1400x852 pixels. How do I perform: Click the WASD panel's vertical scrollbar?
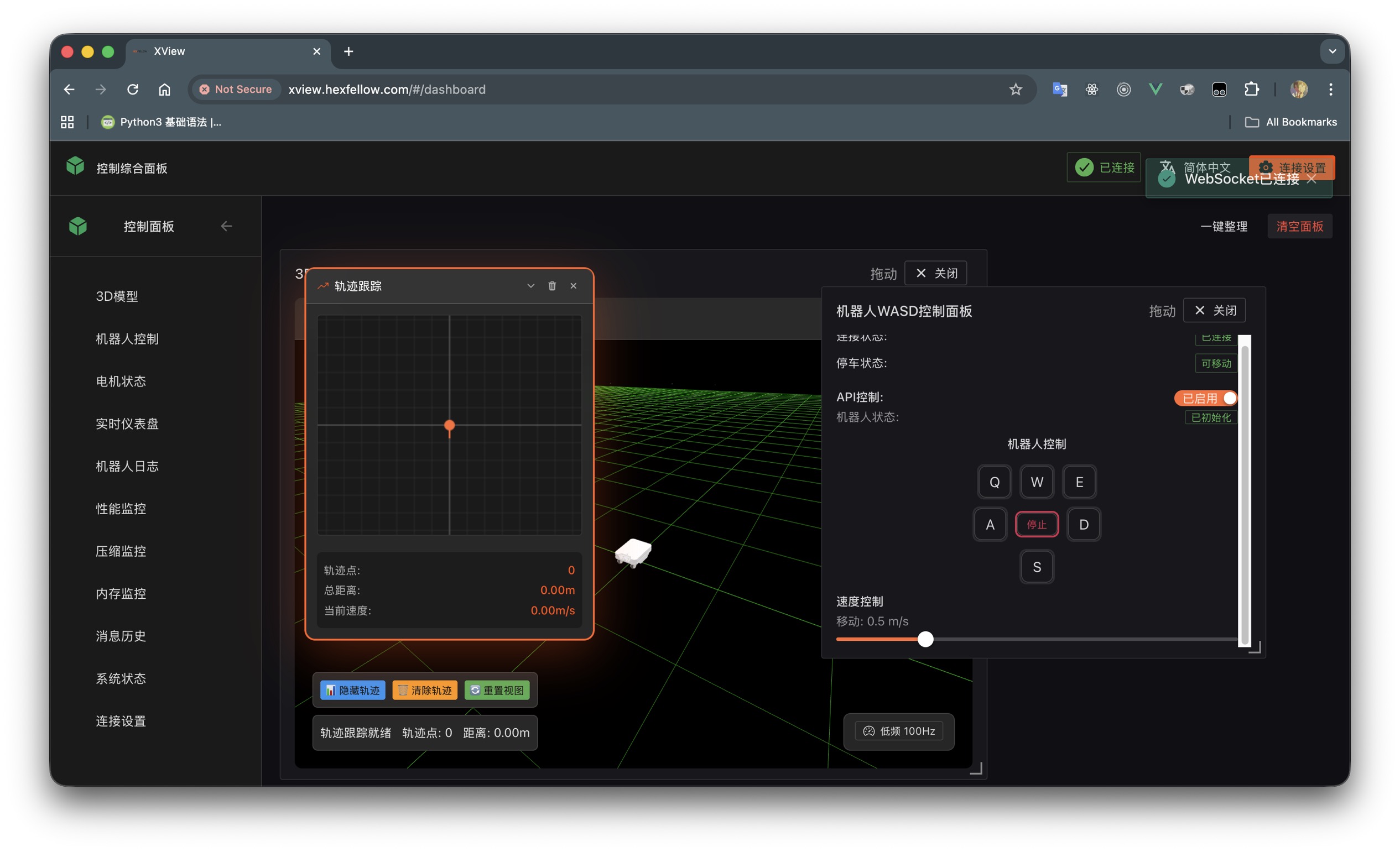(x=1245, y=489)
